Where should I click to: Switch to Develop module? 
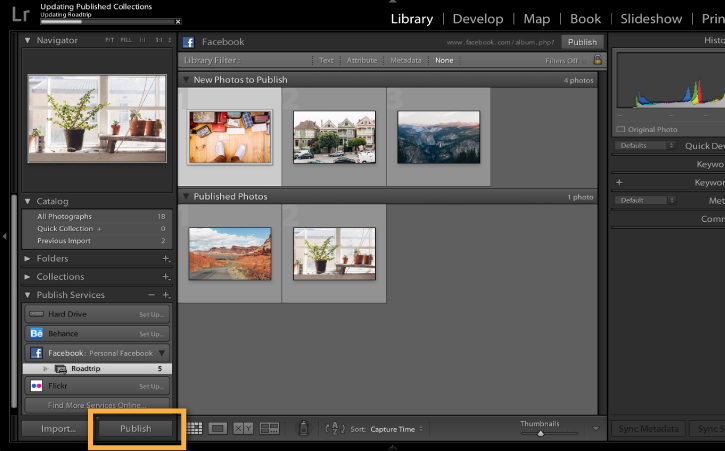click(x=478, y=19)
